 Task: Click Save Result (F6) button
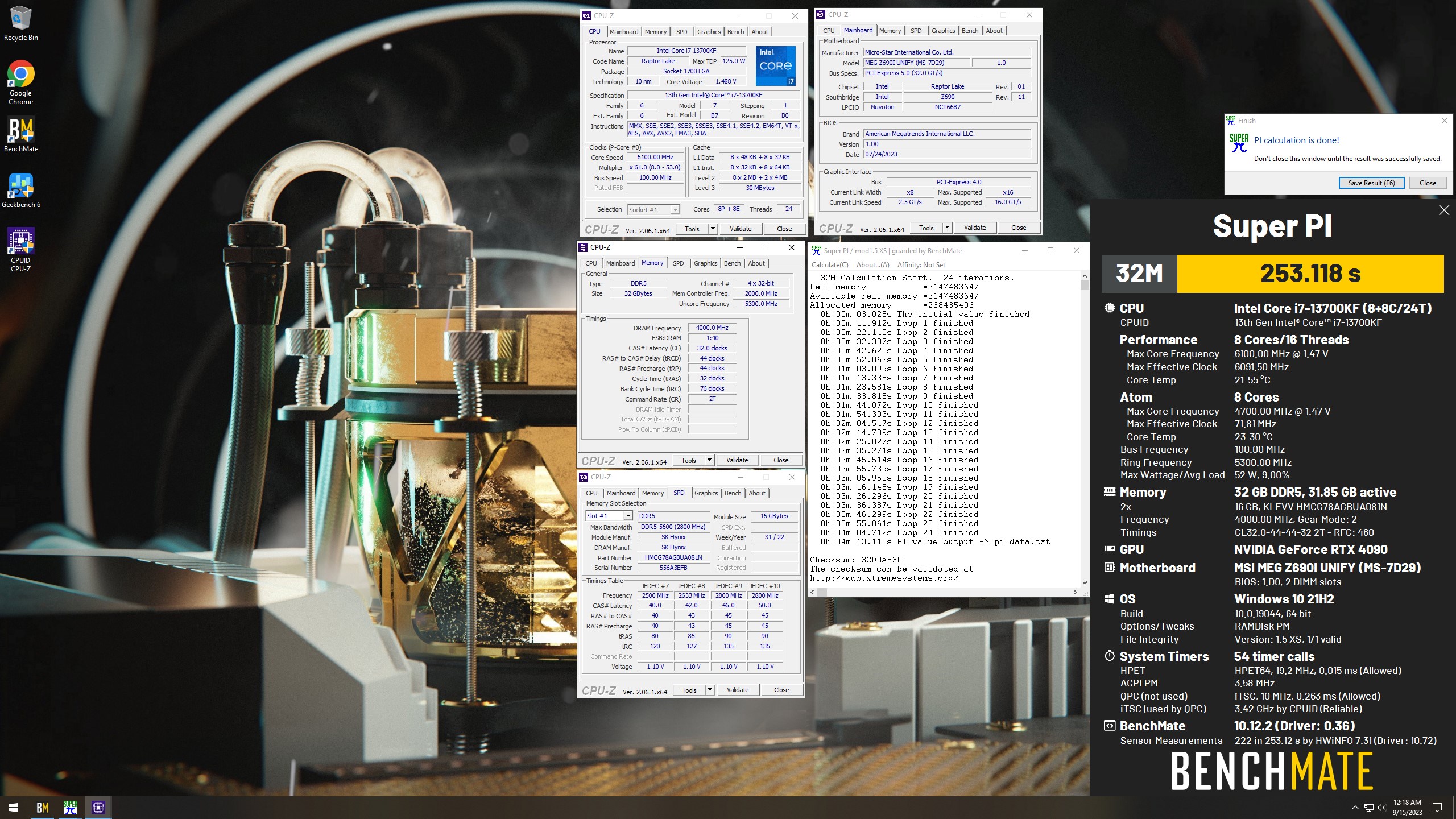(1371, 183)
